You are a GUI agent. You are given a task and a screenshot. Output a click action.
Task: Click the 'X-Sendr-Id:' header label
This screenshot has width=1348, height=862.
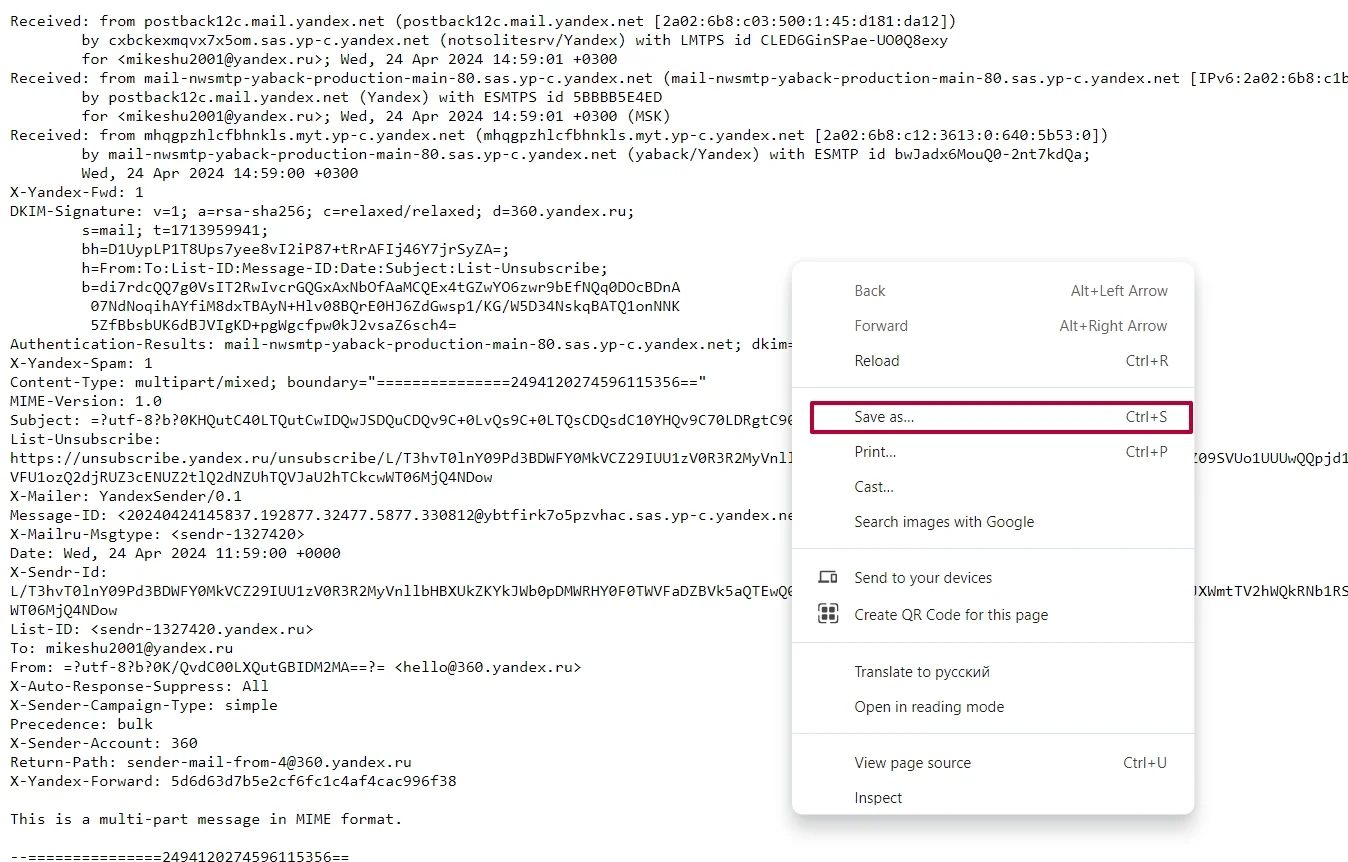point(58,572)
